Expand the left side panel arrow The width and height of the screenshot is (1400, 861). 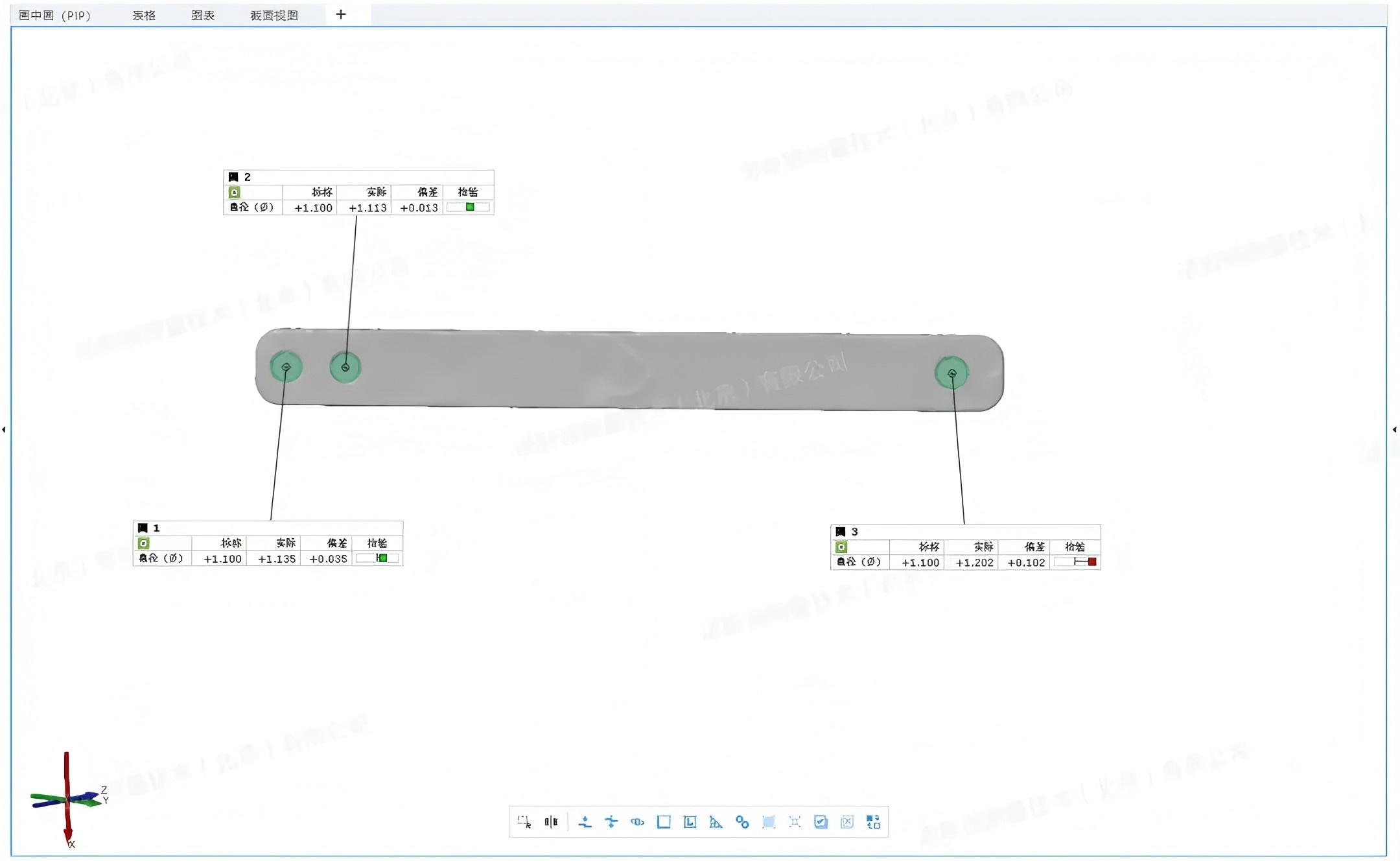pos(4,429)
